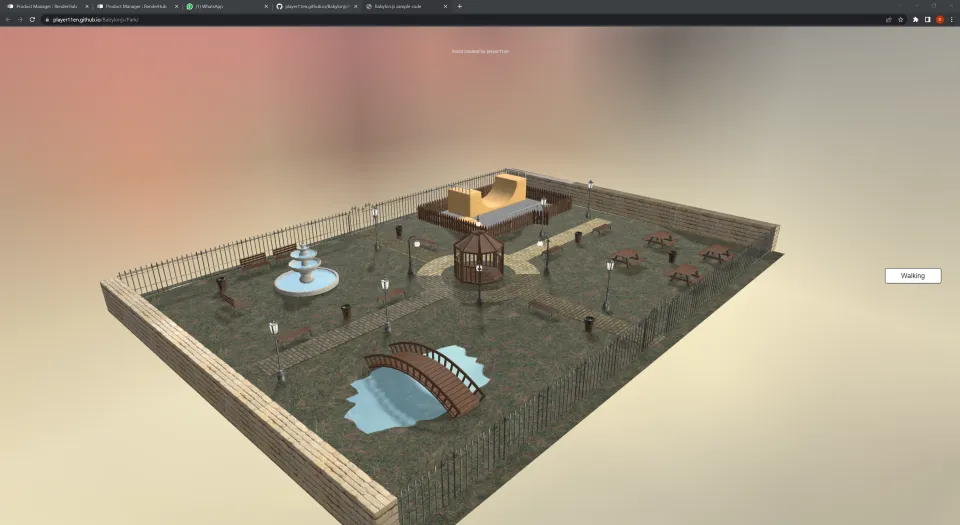Reload the page with the refresh icon
The height and width of the screenshot is (525, 960).
32,19
